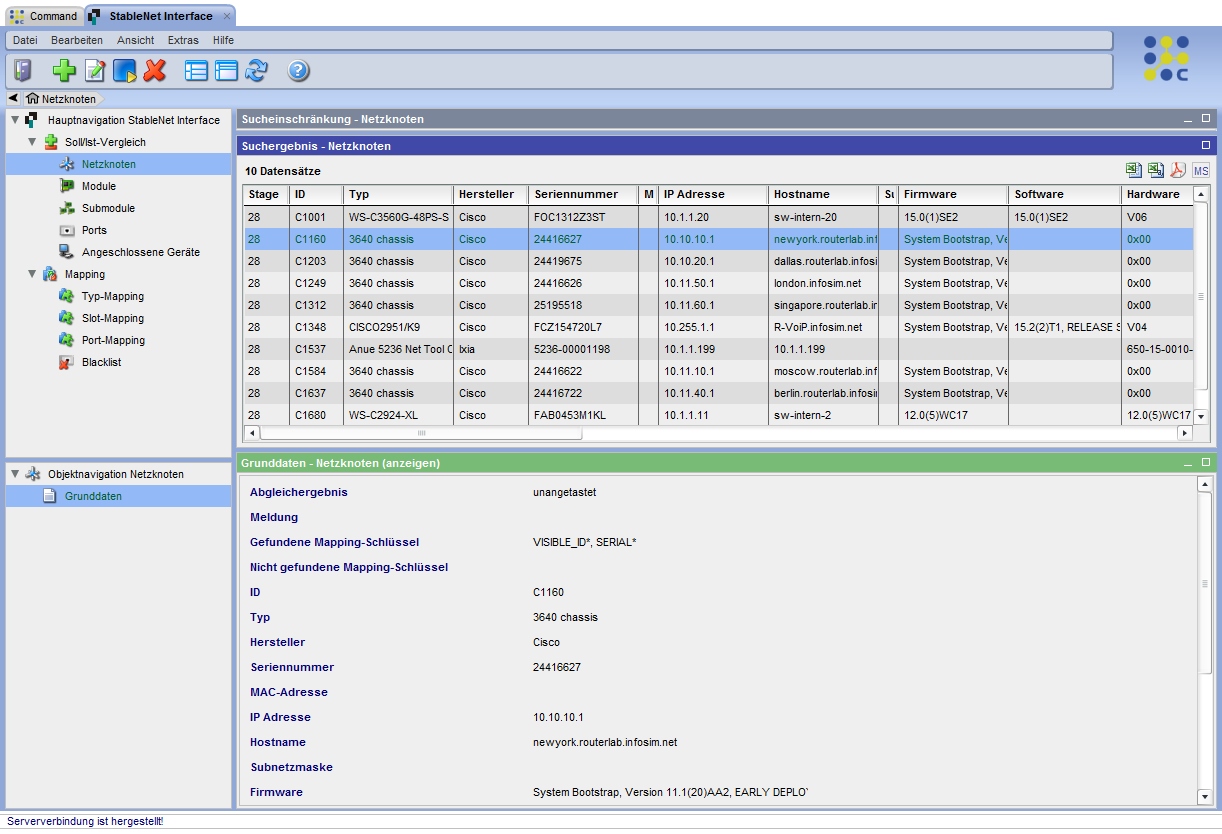
Task: Open the Extras menu
Action: coord(183,40)
